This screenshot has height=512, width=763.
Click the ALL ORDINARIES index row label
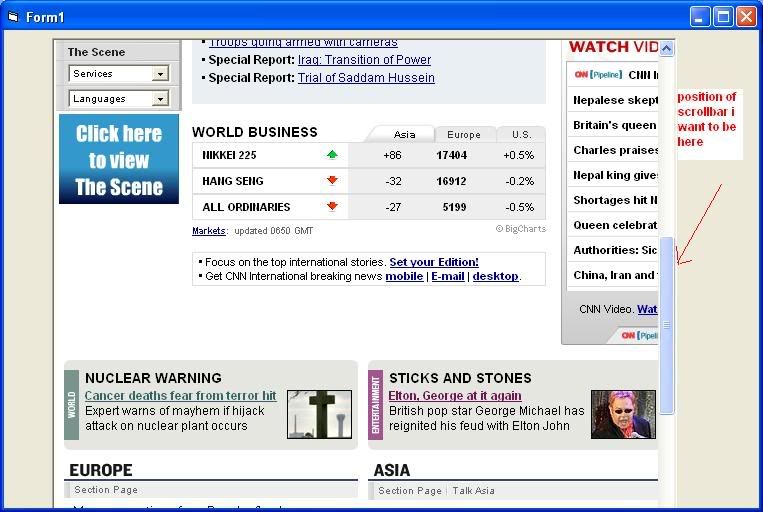click(x=246, y=207)
